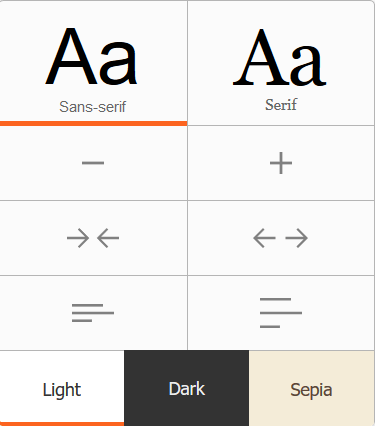
Task: Increase line height with spaced lines icon
Action: (281, 313)
